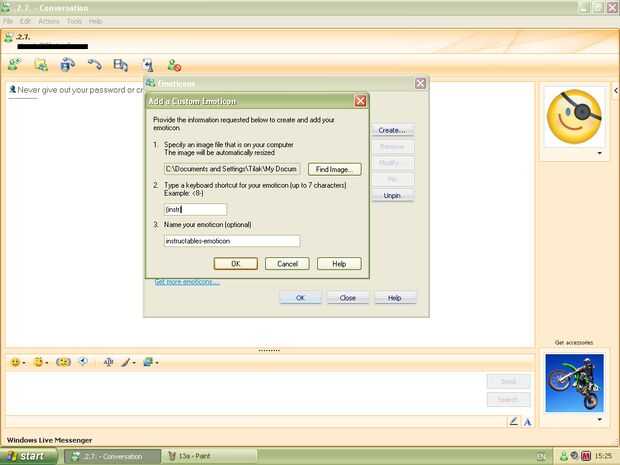Close the Add a Custom Emoticon dialog

point(360,101)
